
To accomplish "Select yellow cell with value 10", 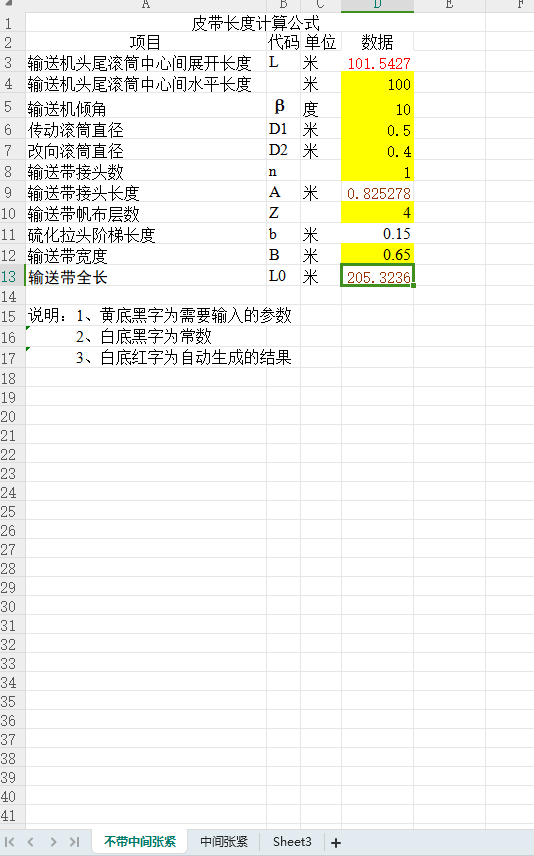I will [377, 107].
